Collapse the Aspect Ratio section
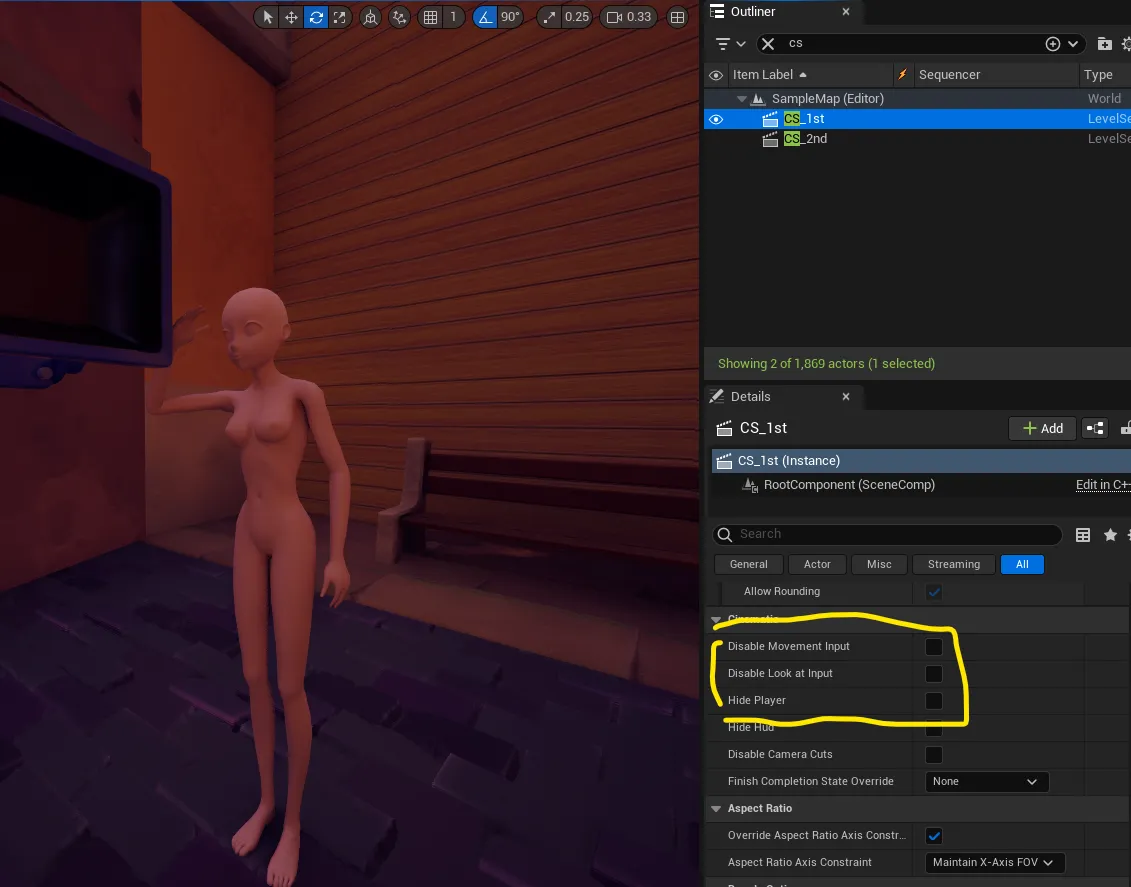Screen dimensions: 1131x887 pos(716,809)
